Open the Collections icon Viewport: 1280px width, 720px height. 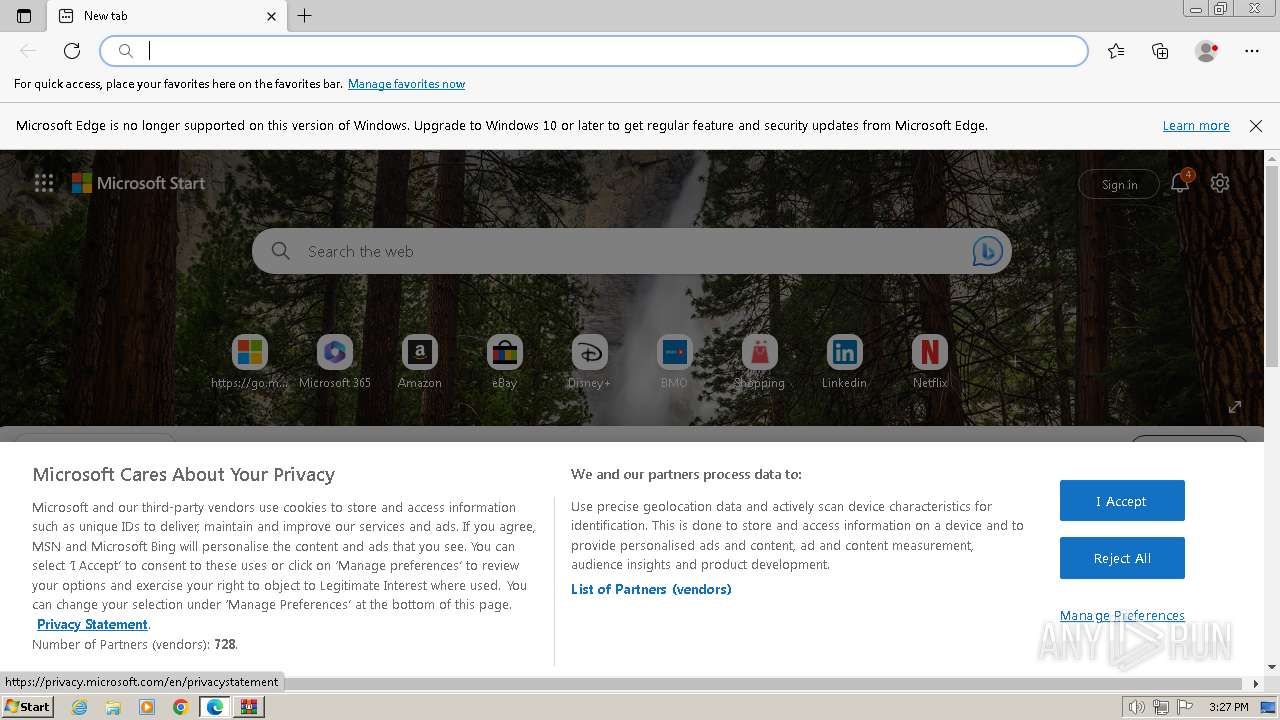[x=1160, y=51]
